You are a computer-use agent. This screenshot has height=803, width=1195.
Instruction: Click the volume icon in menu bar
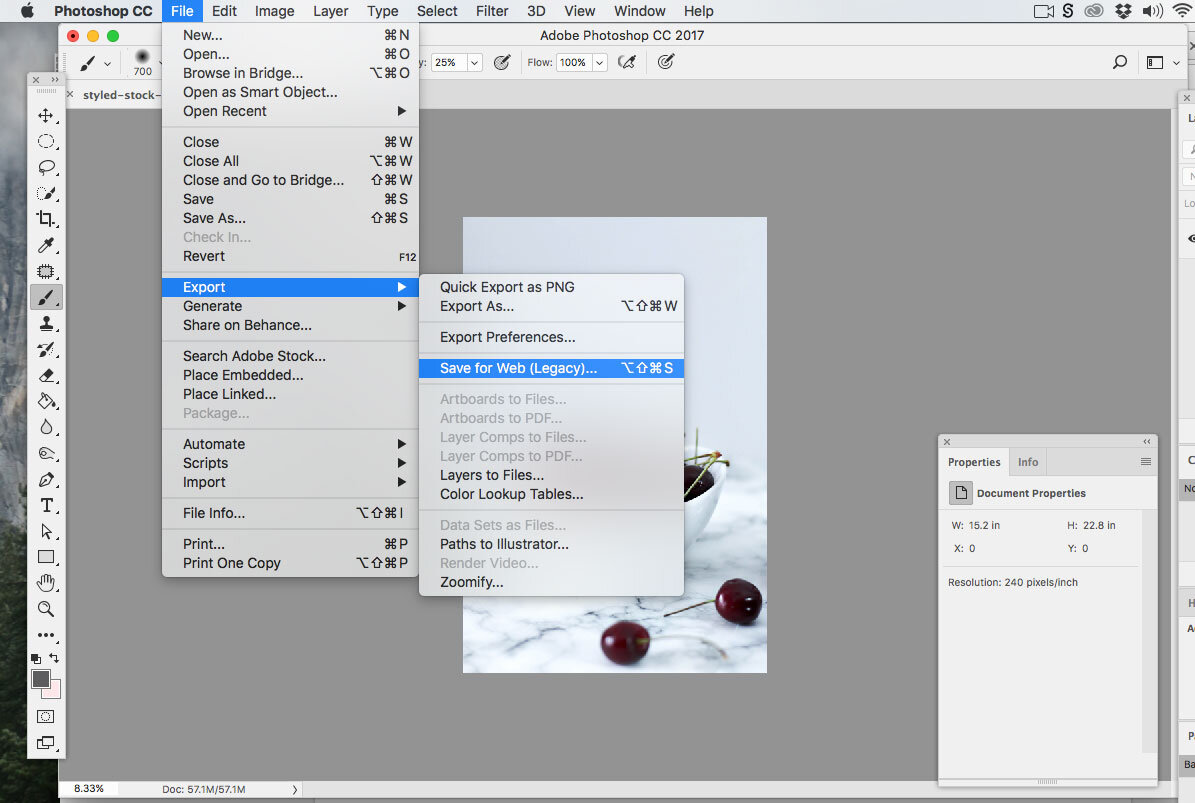[x=1152, y=11]
